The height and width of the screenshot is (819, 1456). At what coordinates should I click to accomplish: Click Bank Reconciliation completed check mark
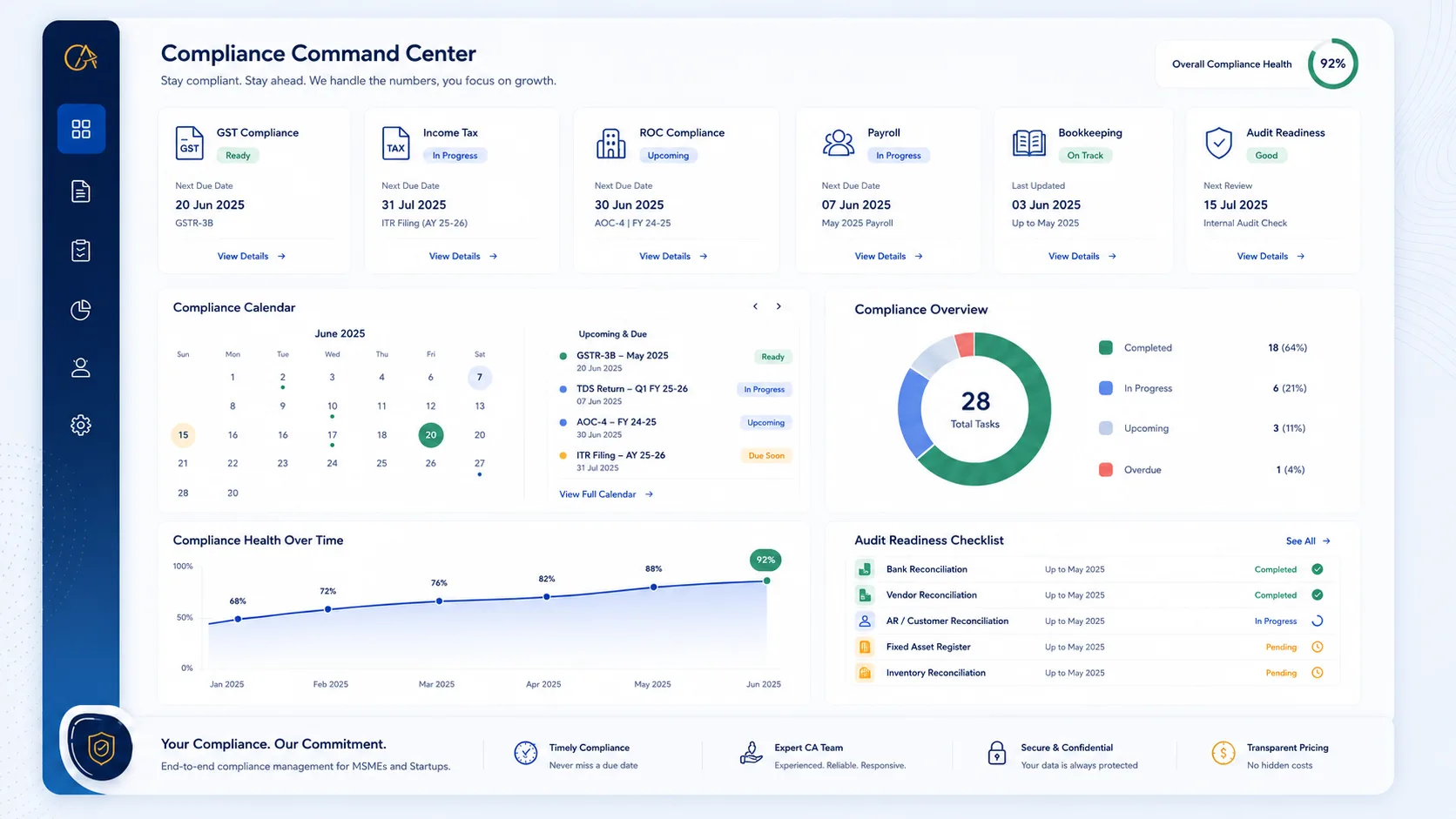tap(1318, 569)
